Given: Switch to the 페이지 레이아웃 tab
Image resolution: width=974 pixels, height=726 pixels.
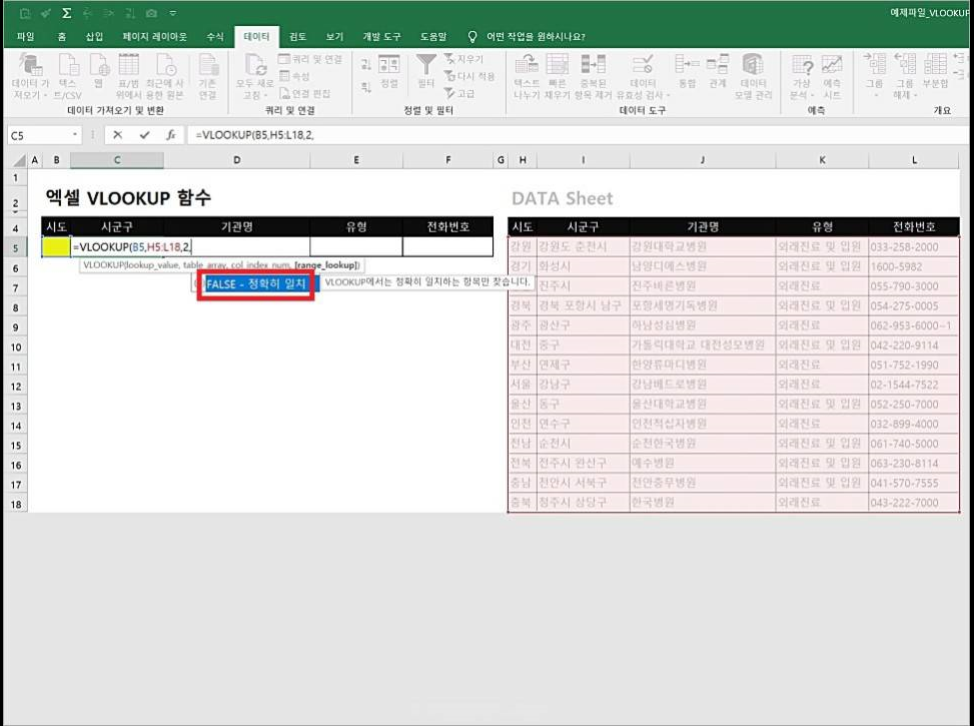Looking at the screenshot, I should point(155,37).
